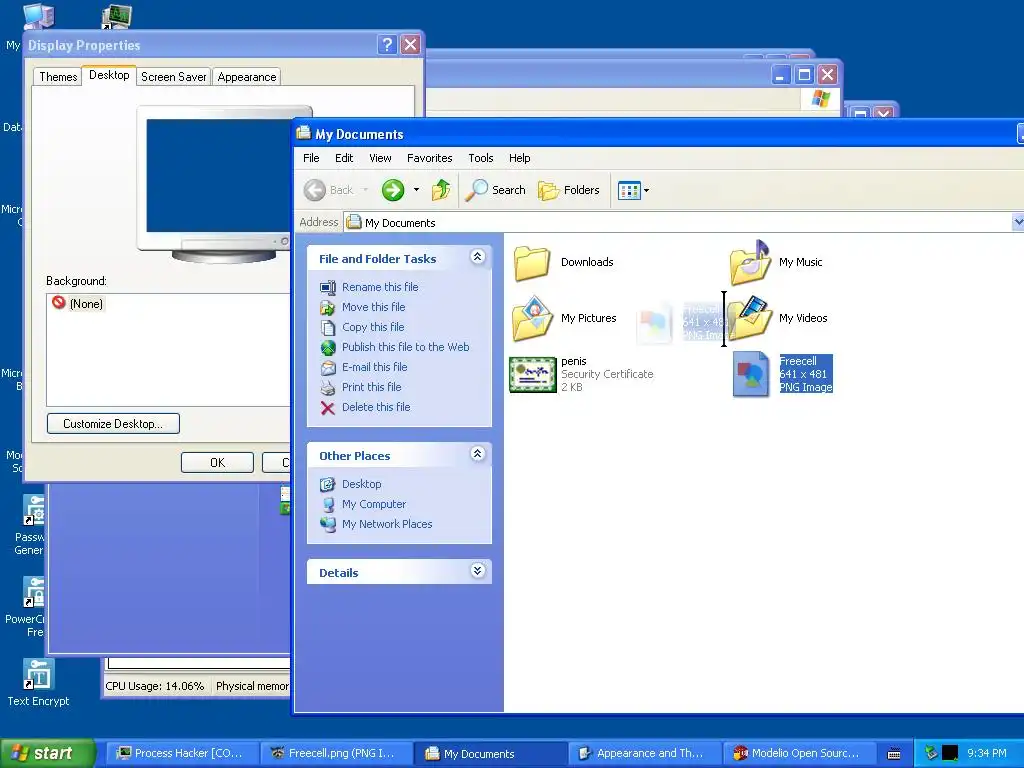The height and width of the screenshot is (768, 1024).
Task: Click the CPU Usage status text
Action: 154,686
